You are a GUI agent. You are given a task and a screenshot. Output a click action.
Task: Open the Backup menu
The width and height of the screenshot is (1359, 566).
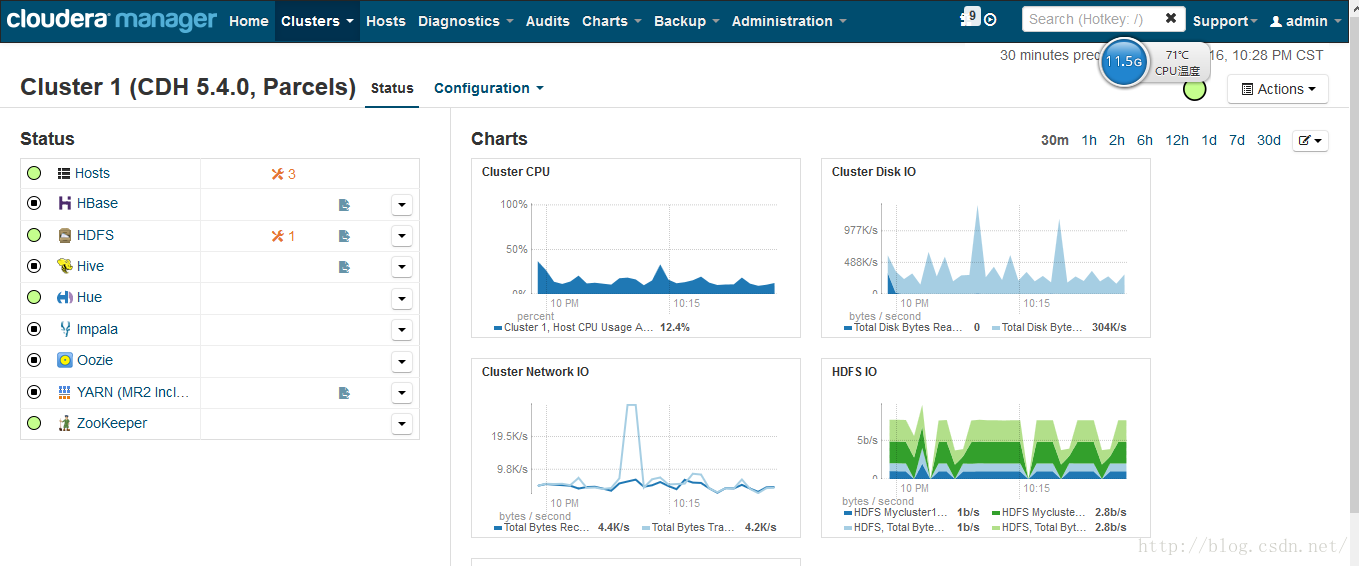click(x=687, y=21)
